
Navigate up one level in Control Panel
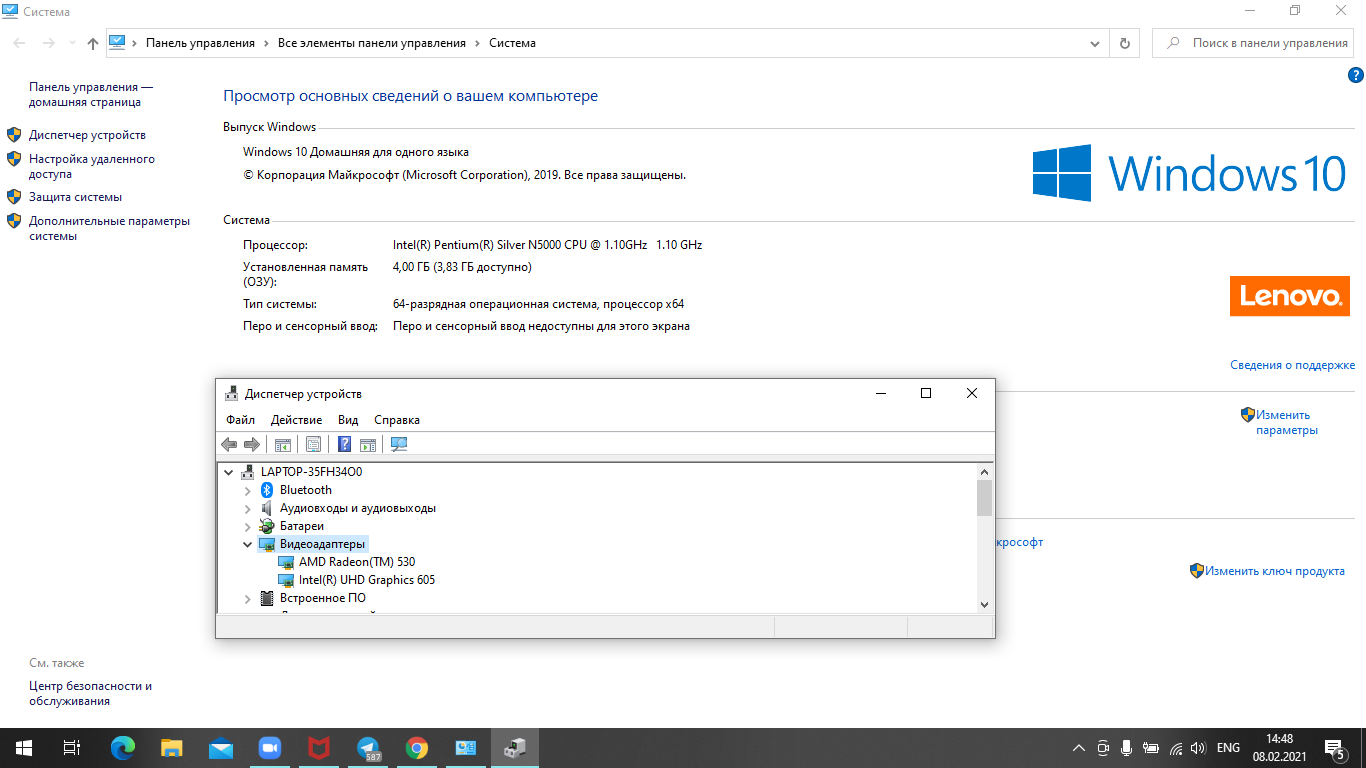(x=93, y=43)
